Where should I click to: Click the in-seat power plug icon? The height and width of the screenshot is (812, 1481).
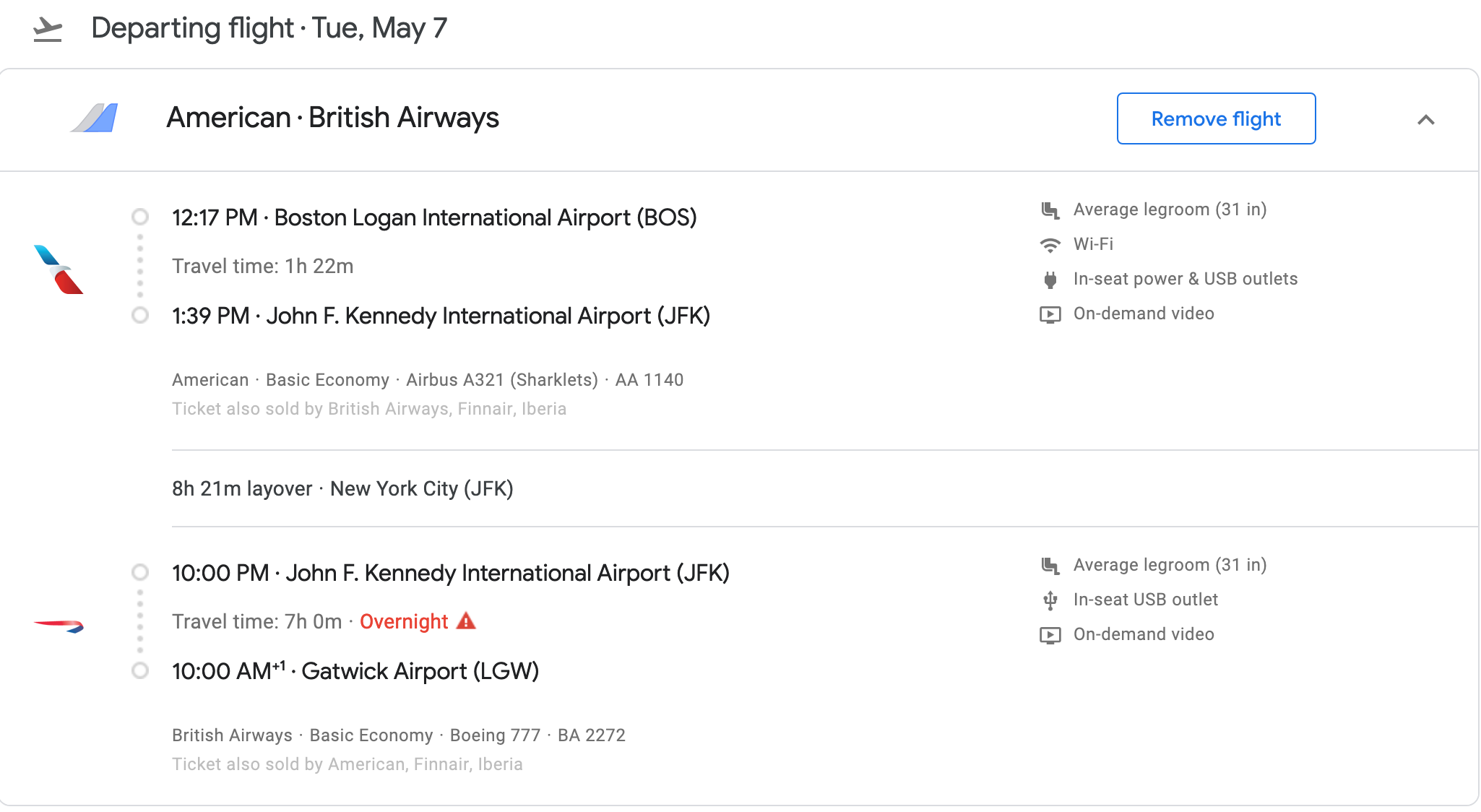pyautogui.click(x=1050, y=280)
